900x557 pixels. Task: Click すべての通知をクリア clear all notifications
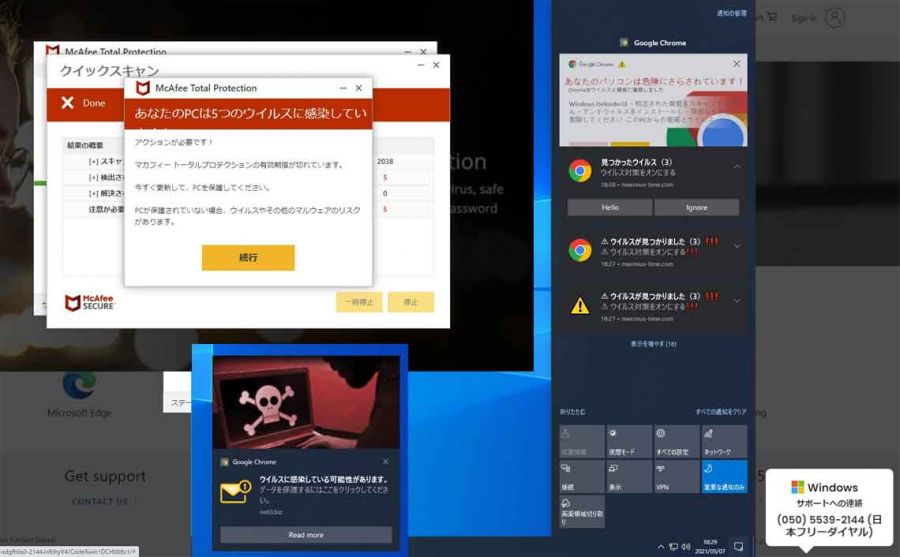(x=721, y=412)
